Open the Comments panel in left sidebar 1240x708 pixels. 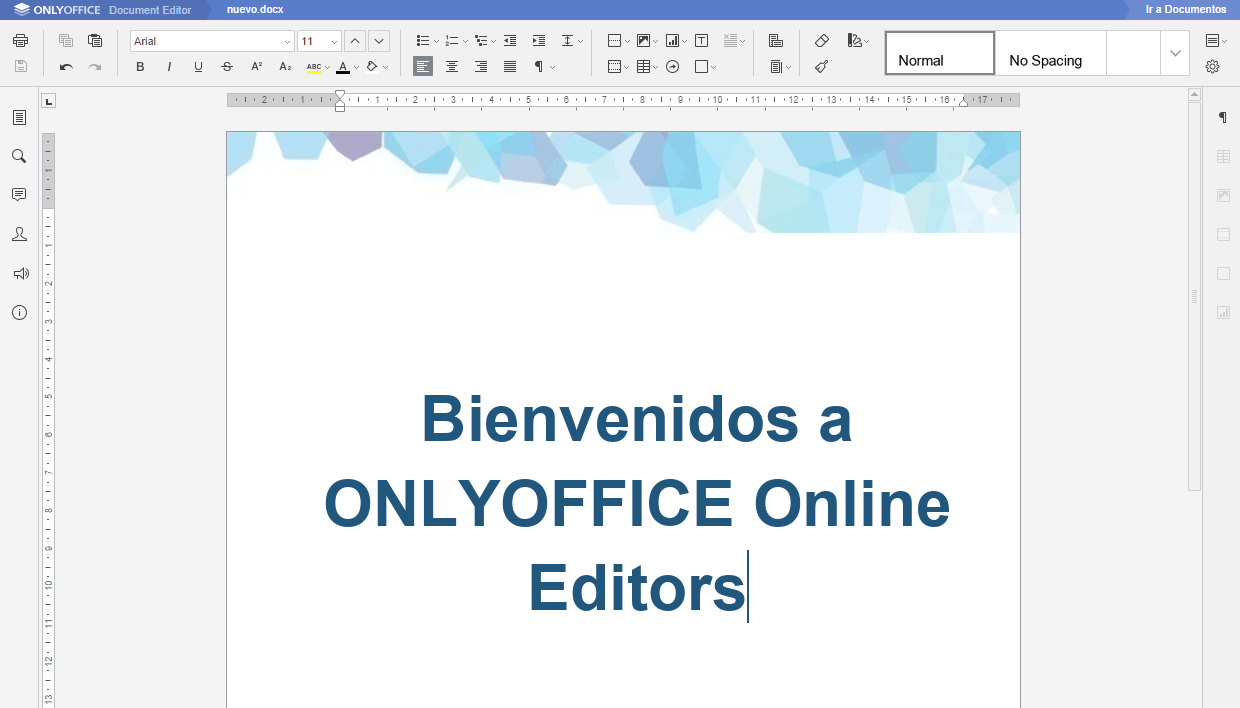[x=19, y=195]
